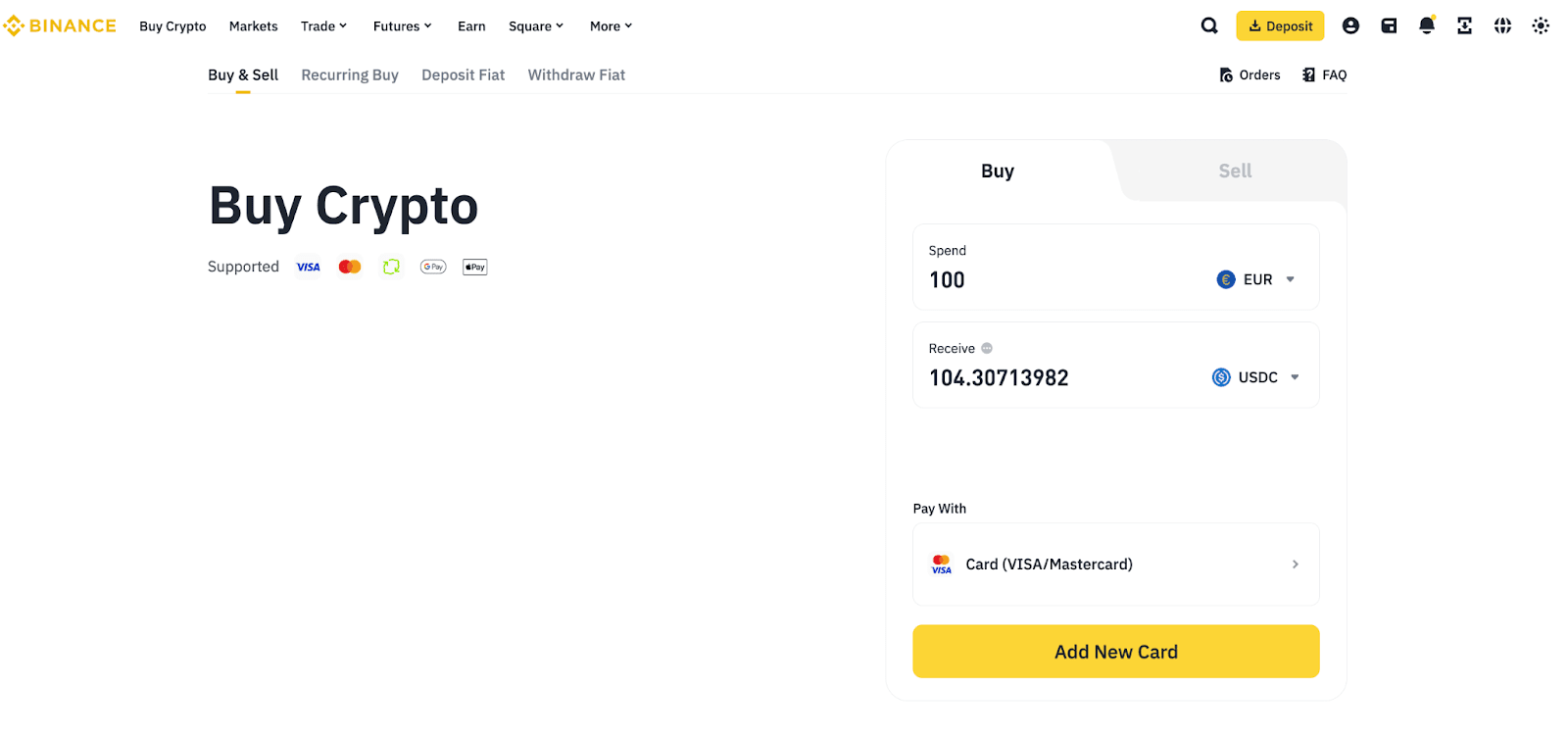Open the Recurring Buy tab
1568x737 pixels.
(350, 74)
